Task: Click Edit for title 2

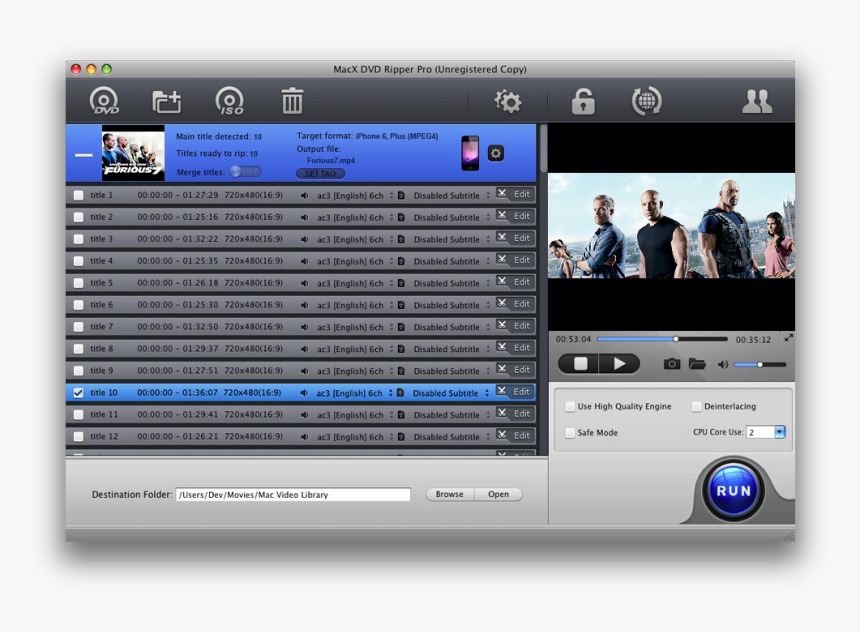Action: pyautogui.click(x=522, y=216)
